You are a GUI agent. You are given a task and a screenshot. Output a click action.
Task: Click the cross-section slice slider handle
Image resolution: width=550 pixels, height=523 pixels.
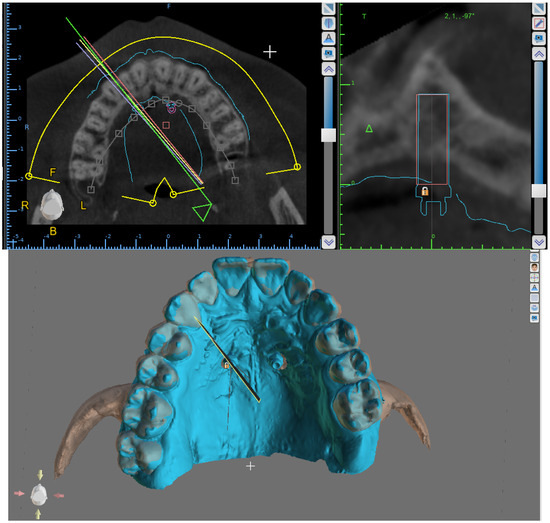tap(539, 191)
